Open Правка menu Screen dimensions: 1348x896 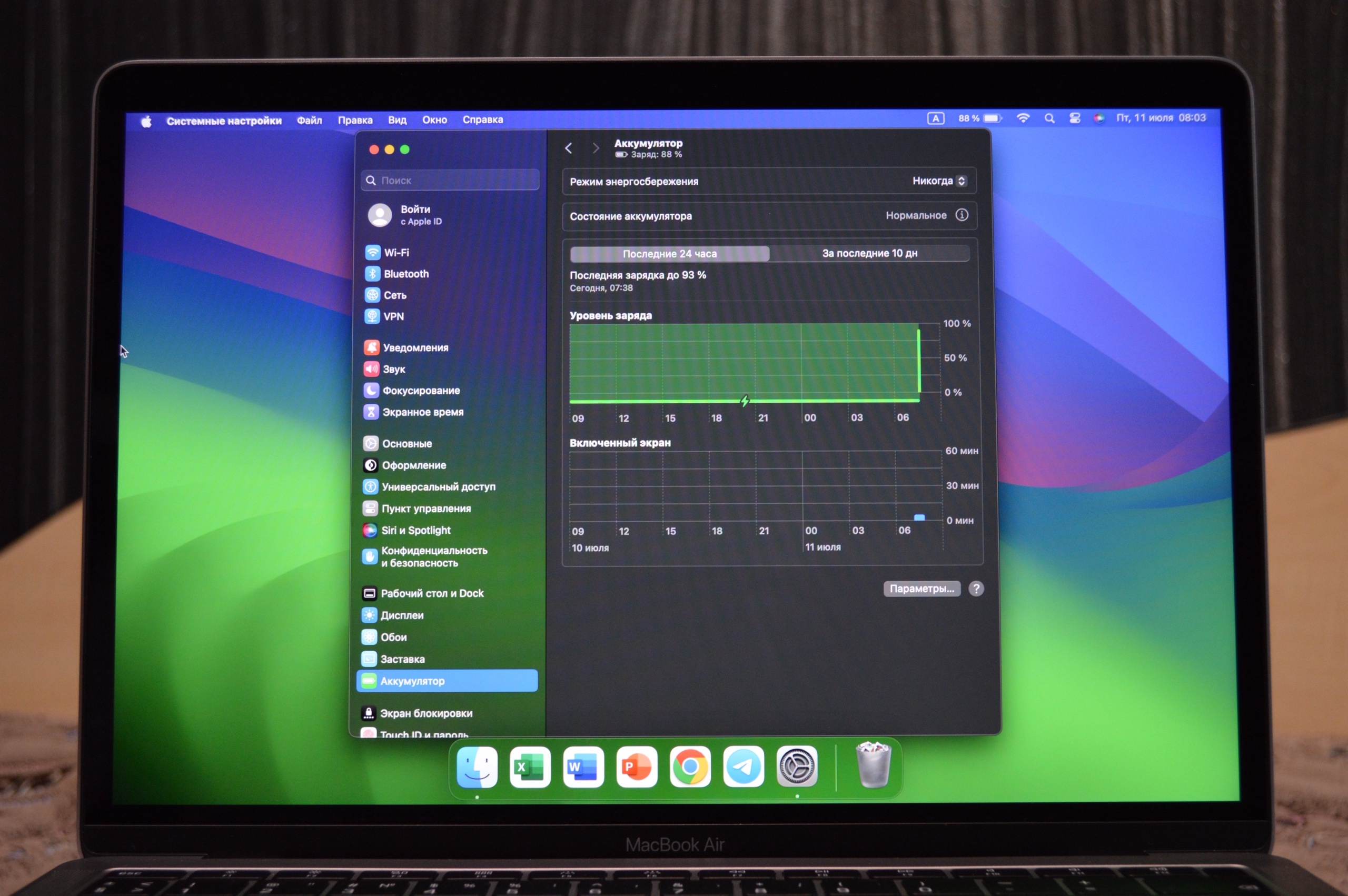coord(355,120)
